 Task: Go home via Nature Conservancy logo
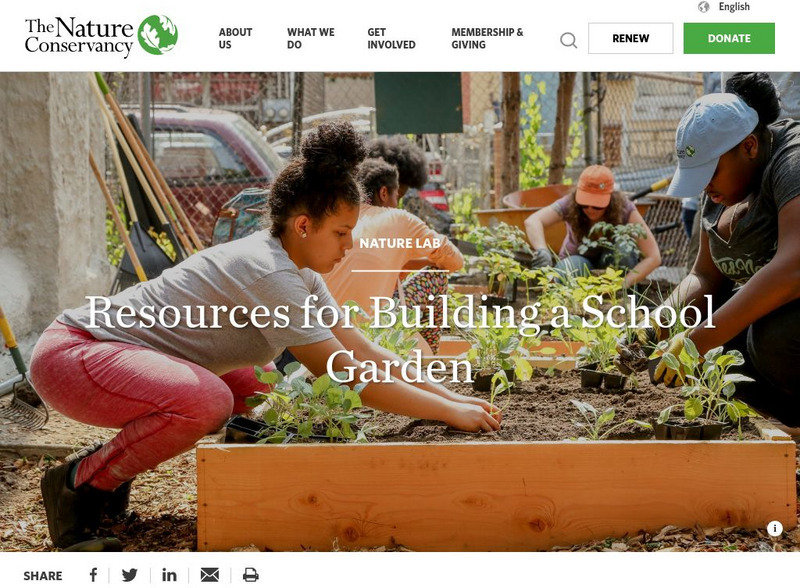pos(101,35)
